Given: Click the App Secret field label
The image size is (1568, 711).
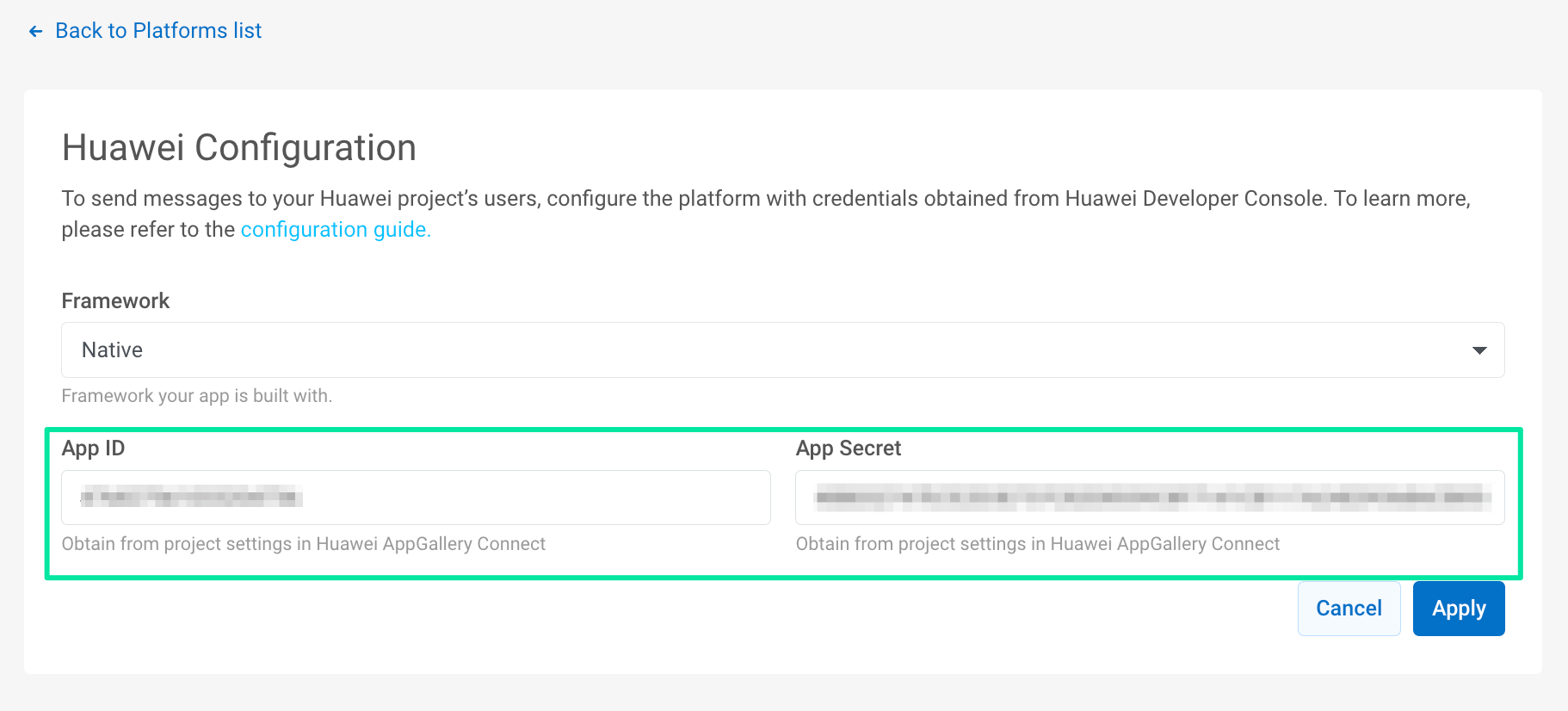Looking at the screenshot, I should [848, 448].
